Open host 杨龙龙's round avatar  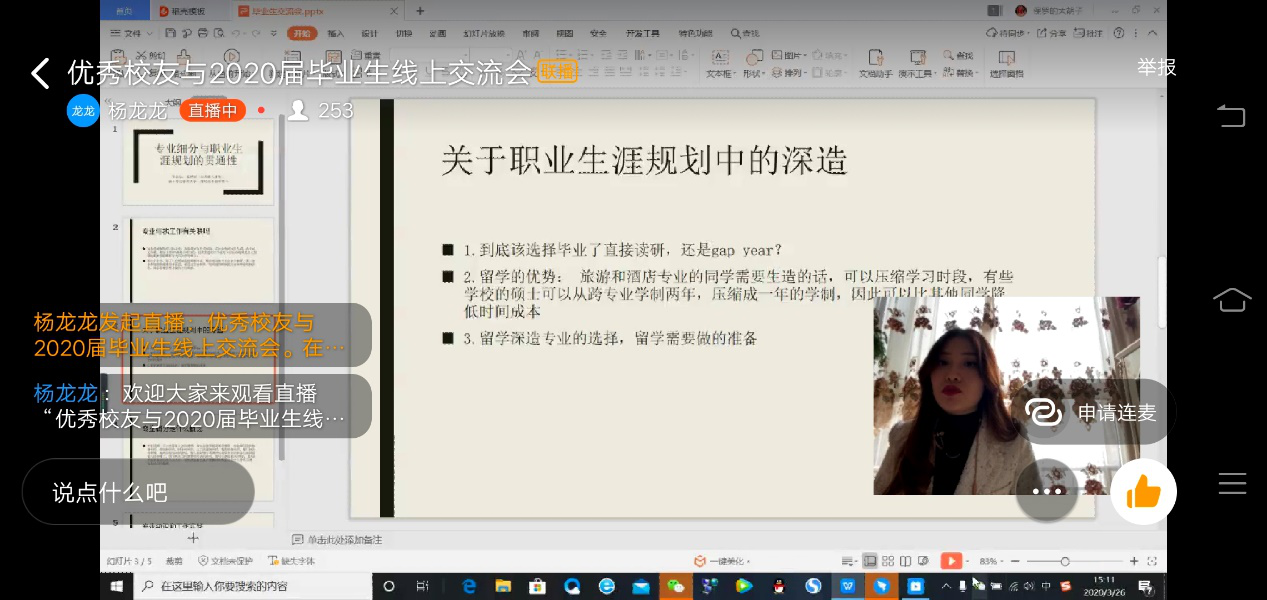[83, 111]
